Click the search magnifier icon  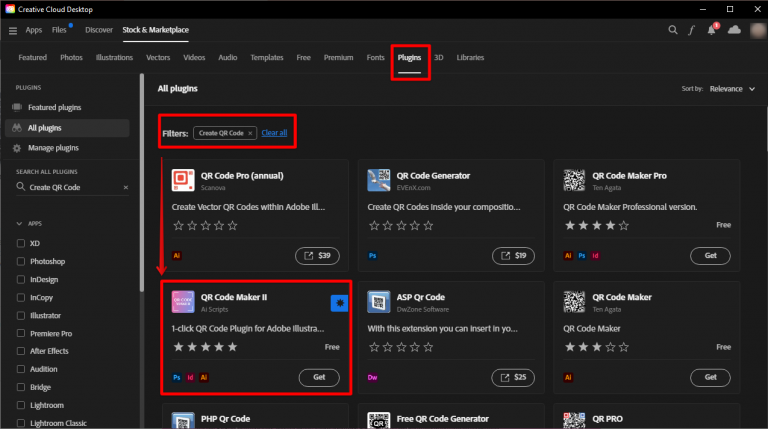672,31
